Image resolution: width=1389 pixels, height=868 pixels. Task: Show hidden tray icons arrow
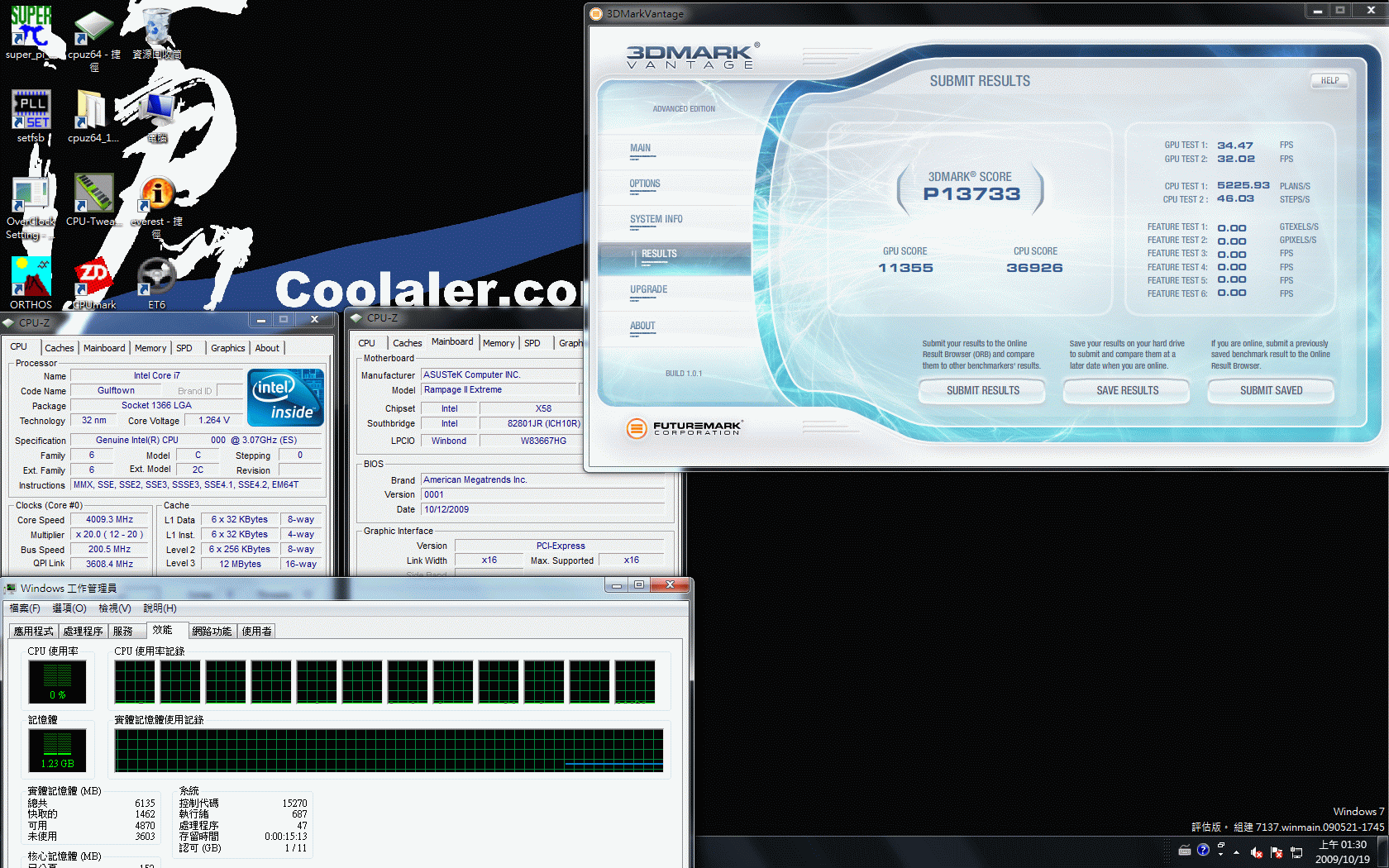point(1237,852)
